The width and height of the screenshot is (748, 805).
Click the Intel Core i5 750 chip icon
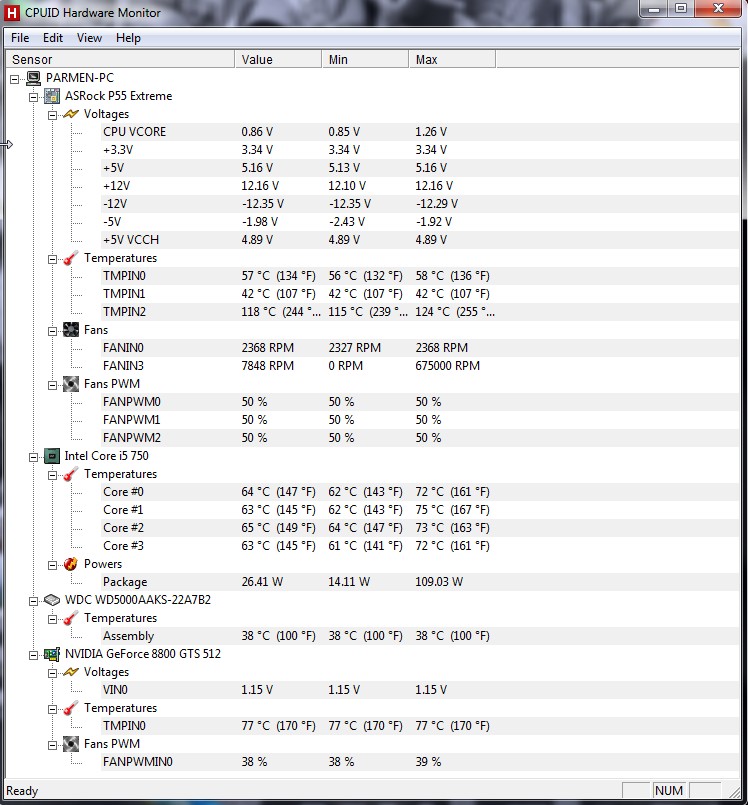pos(52,456)
